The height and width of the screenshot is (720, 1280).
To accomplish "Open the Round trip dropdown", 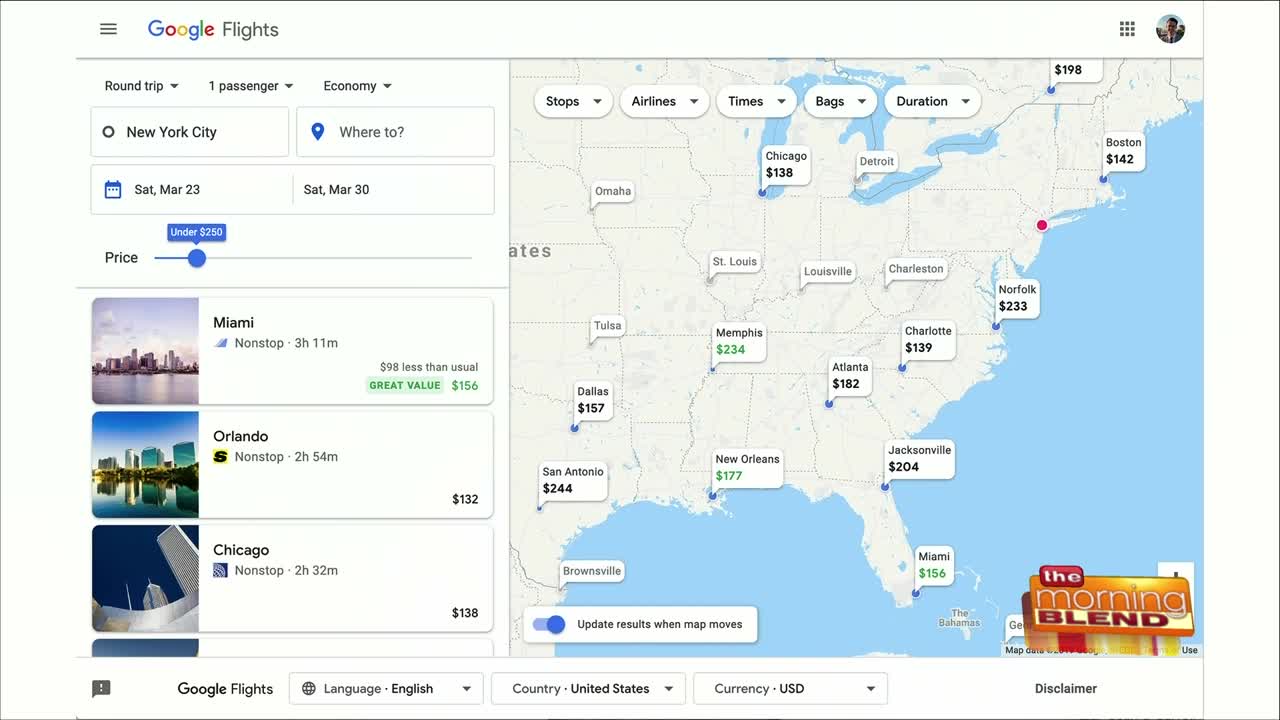I will 142,86.
